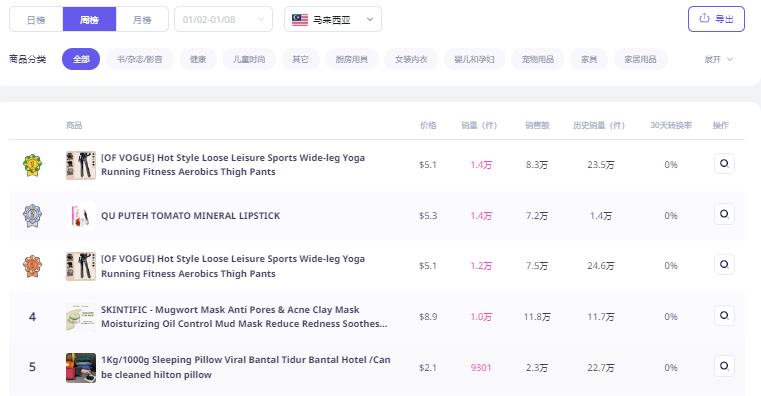This screenshot has width=761, height=396.
Task: Filter by 健康 category
Action: pos(198,59)
